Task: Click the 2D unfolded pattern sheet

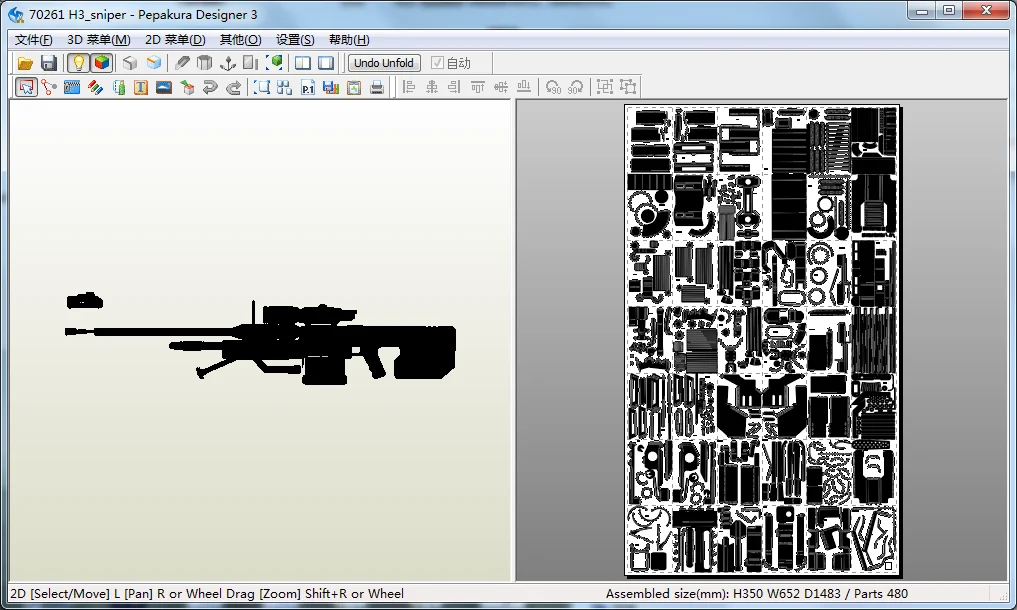Action: tap(763, 340)
